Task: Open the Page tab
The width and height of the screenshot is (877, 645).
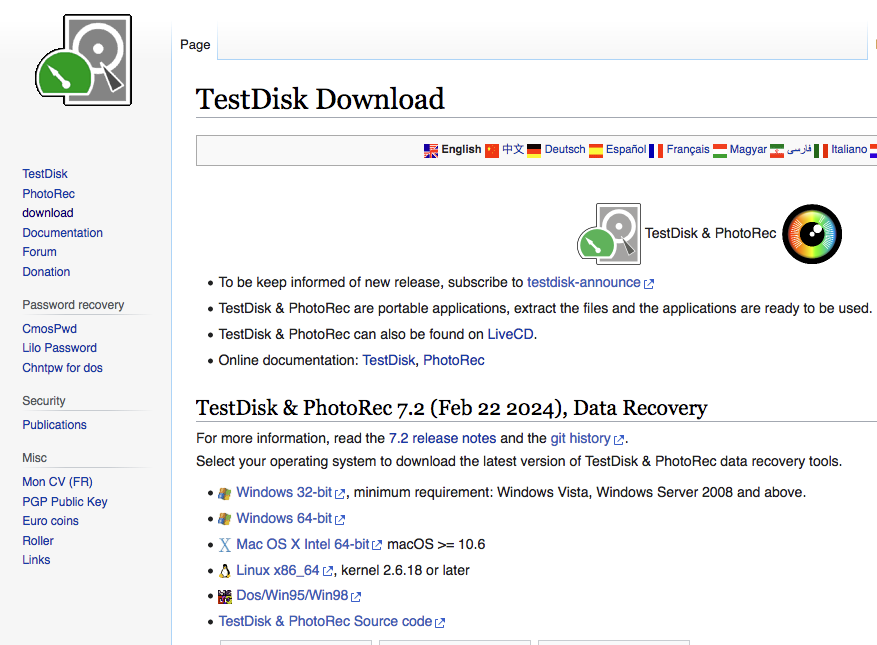Action: tap(195, 45)
